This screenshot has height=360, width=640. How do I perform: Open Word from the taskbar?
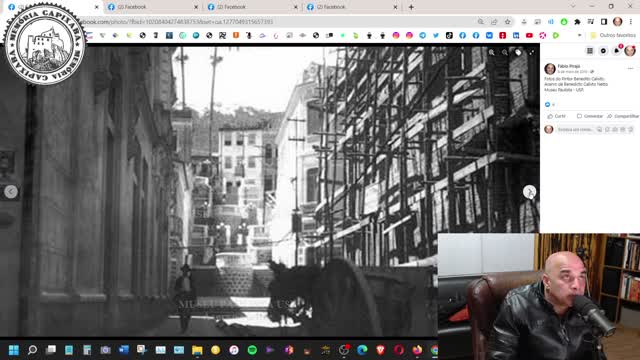click(x=124, y=350)
